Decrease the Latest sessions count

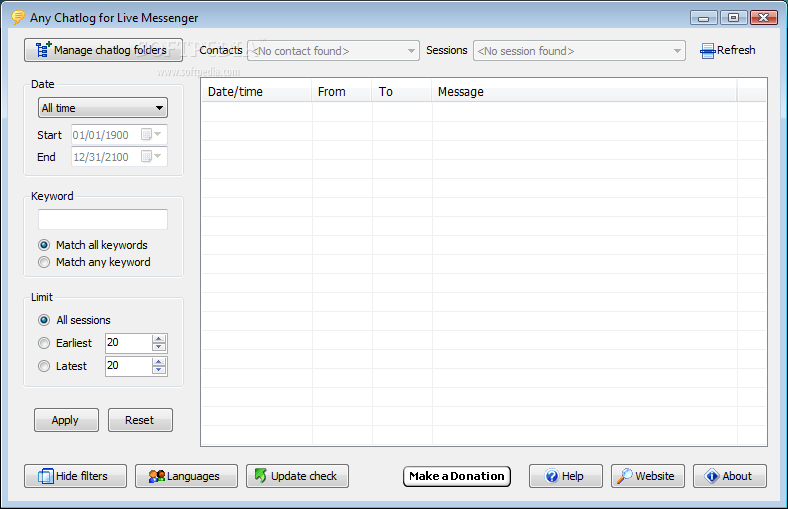(159, 370)
